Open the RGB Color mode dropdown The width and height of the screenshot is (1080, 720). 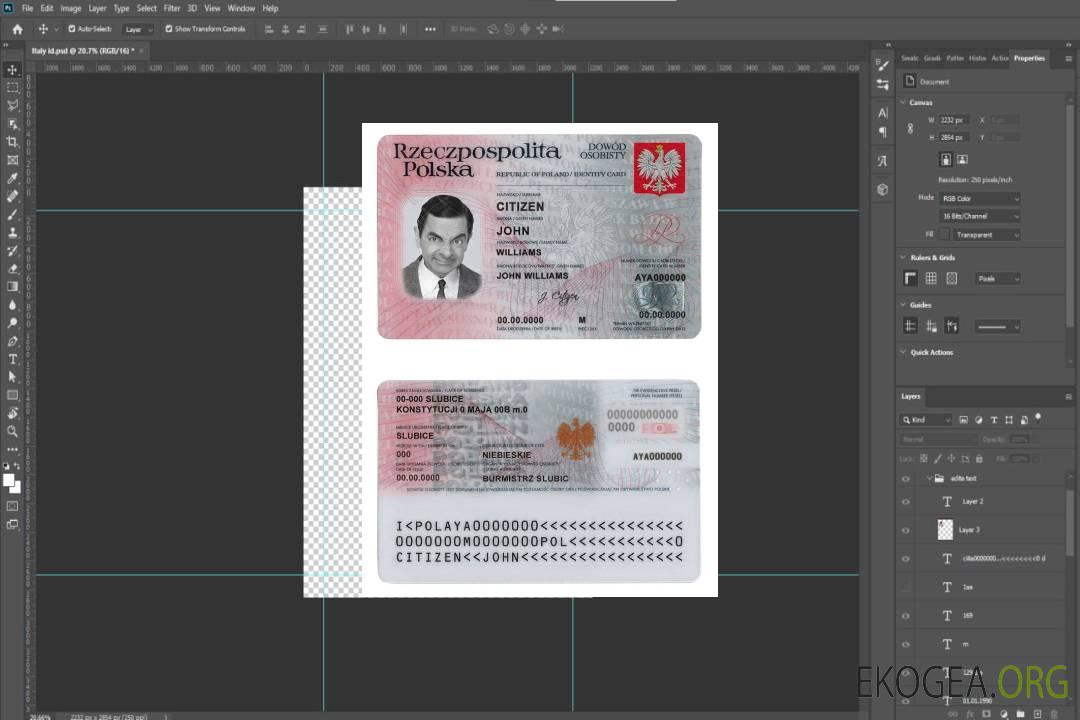pyautogui.click(x=979, y=198)
